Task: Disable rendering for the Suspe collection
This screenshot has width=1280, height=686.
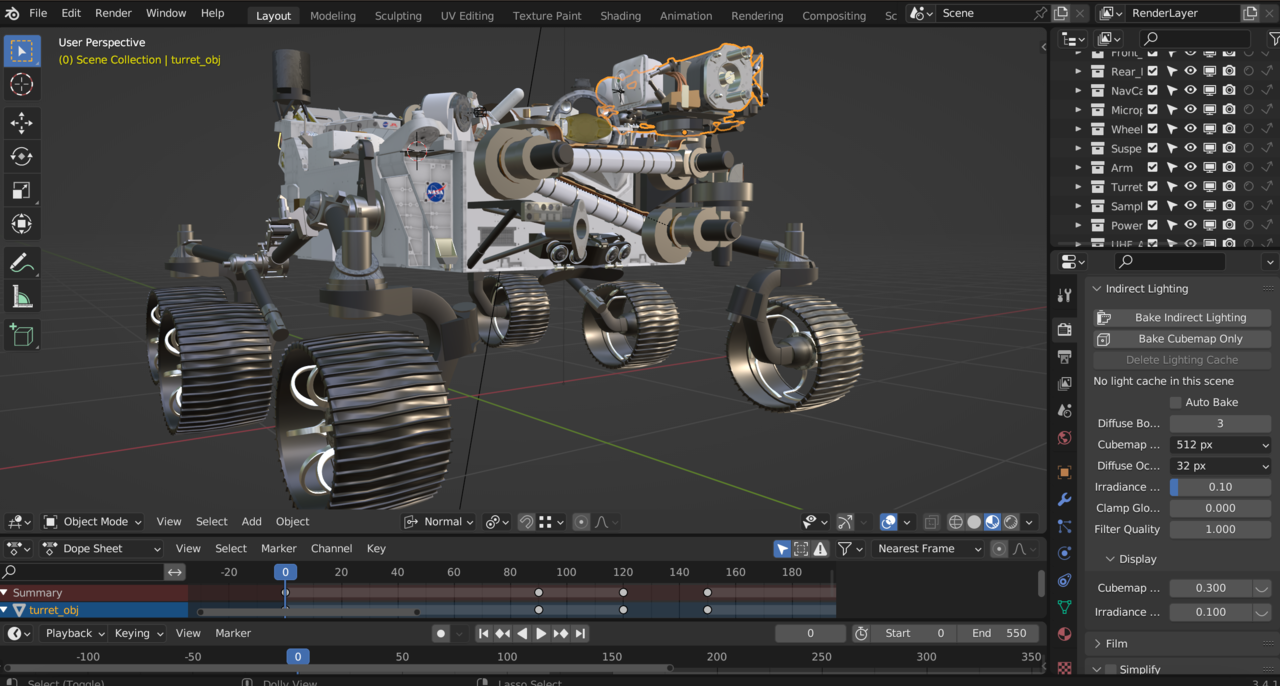Action: point(1229,148)
